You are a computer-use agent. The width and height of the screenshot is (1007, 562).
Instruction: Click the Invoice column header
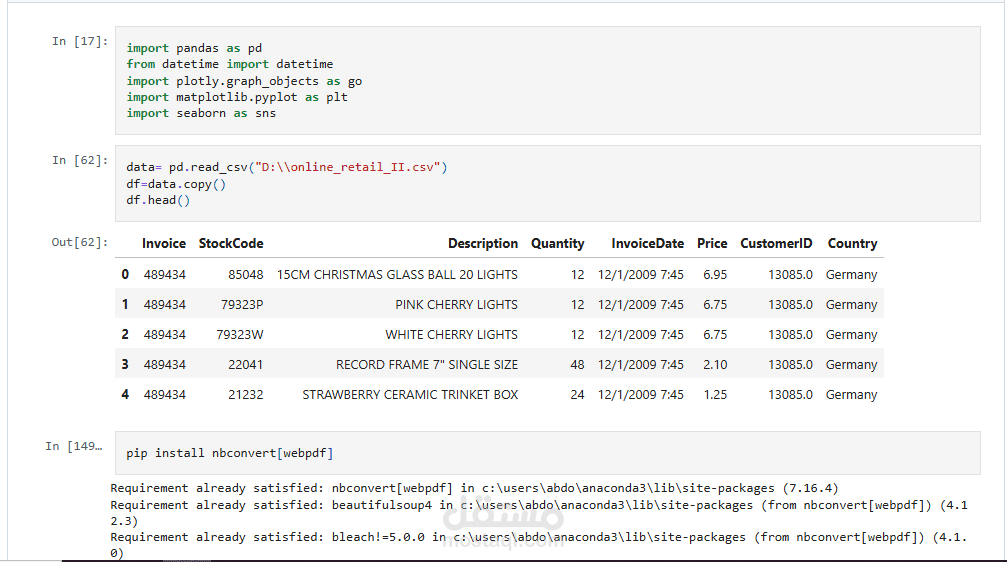point(164,243)
